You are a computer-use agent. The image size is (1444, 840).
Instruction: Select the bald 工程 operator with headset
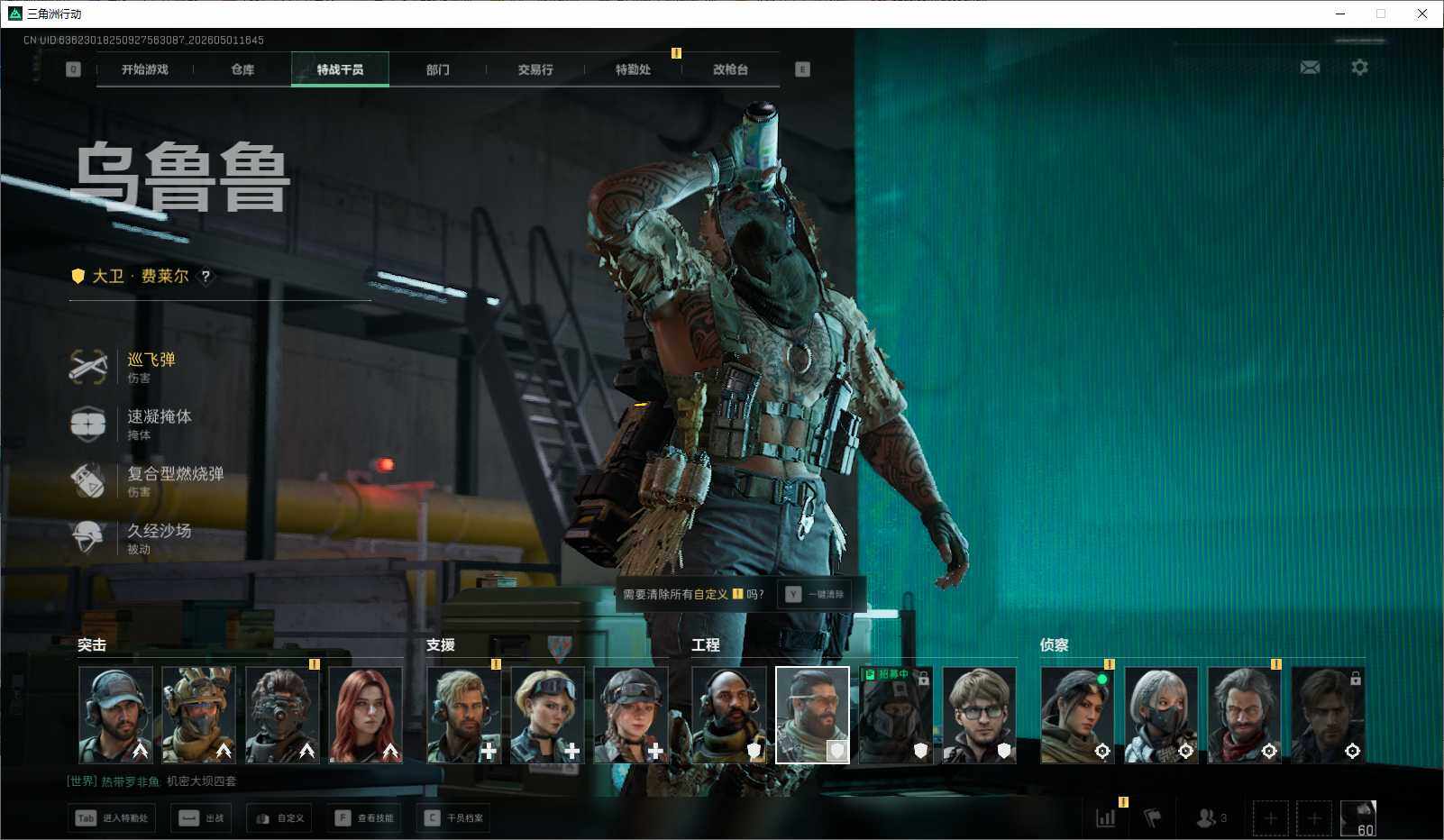coord(729,715)
